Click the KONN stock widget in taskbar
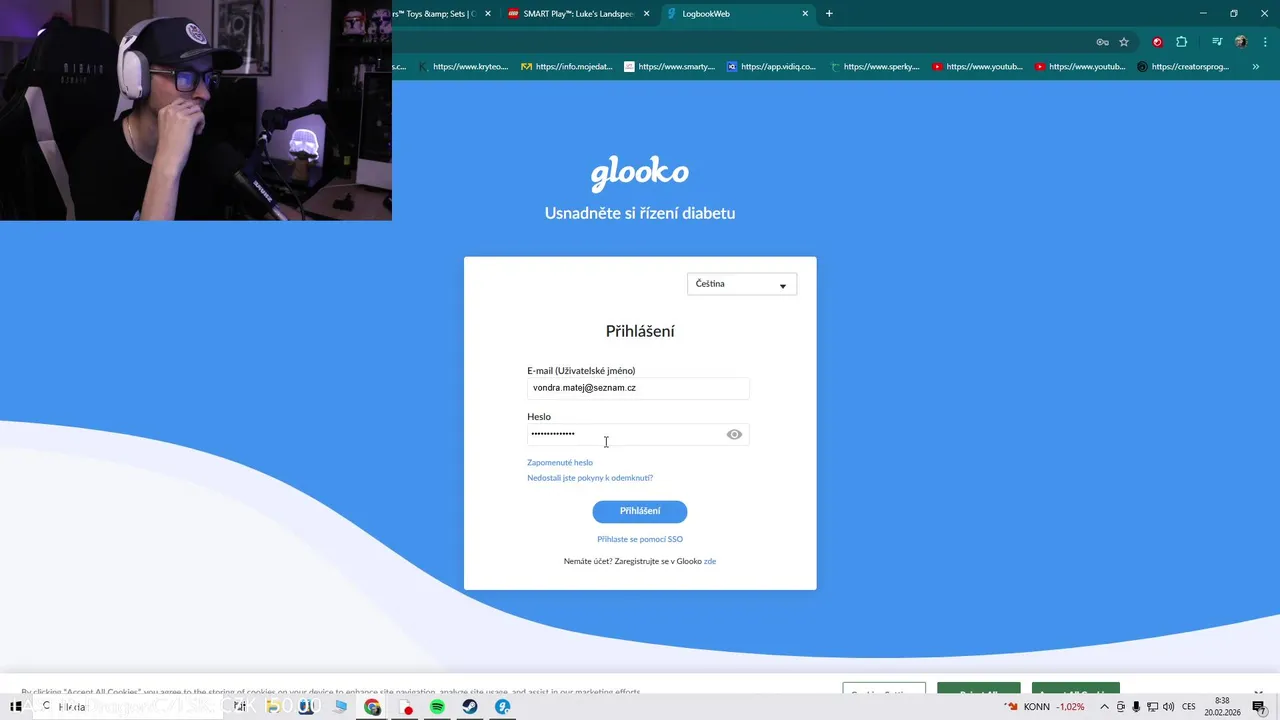1280x720 pixels. point(1044,707)
